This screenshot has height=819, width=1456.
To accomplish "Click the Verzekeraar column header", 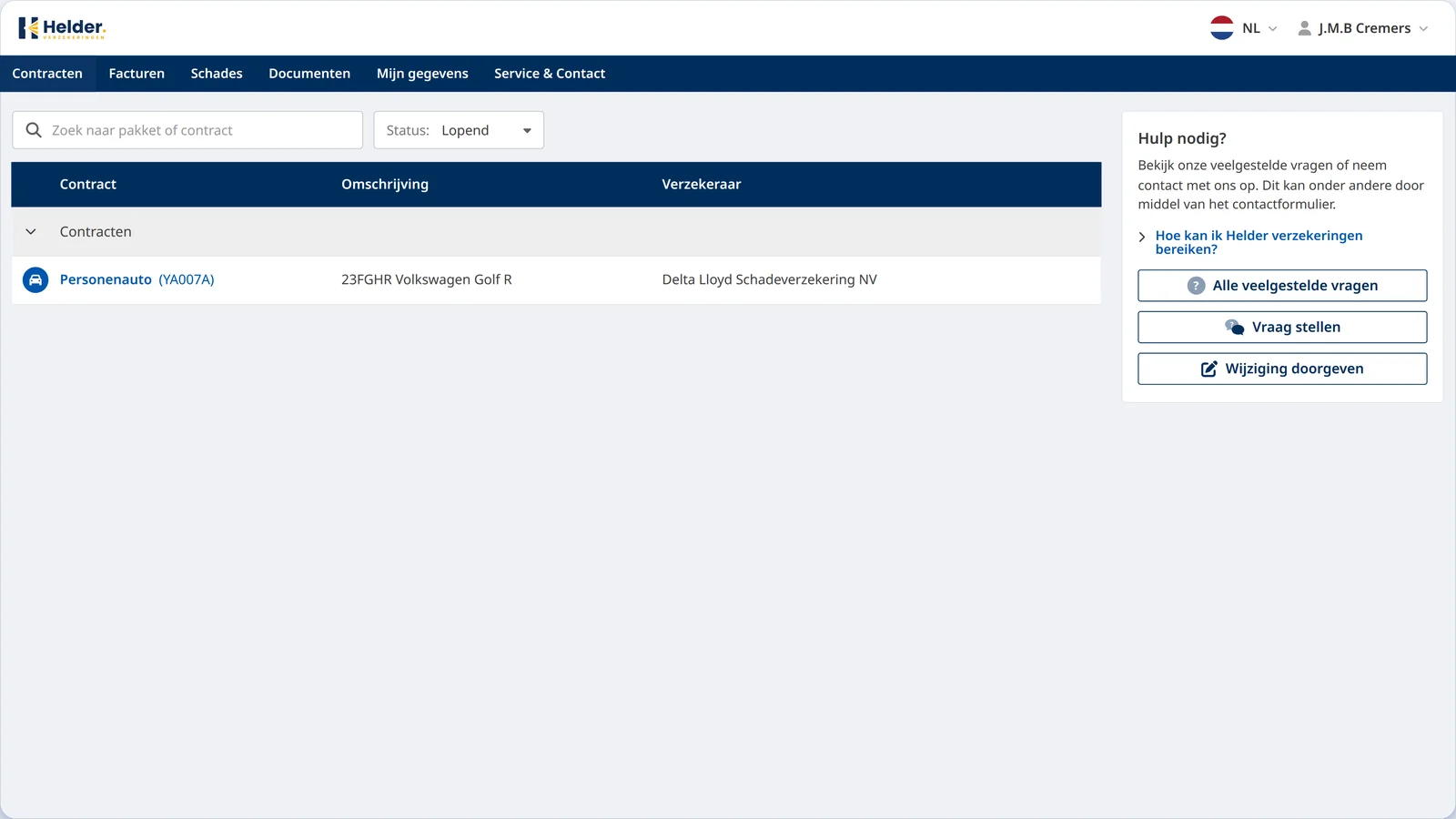I will (702, 184).
